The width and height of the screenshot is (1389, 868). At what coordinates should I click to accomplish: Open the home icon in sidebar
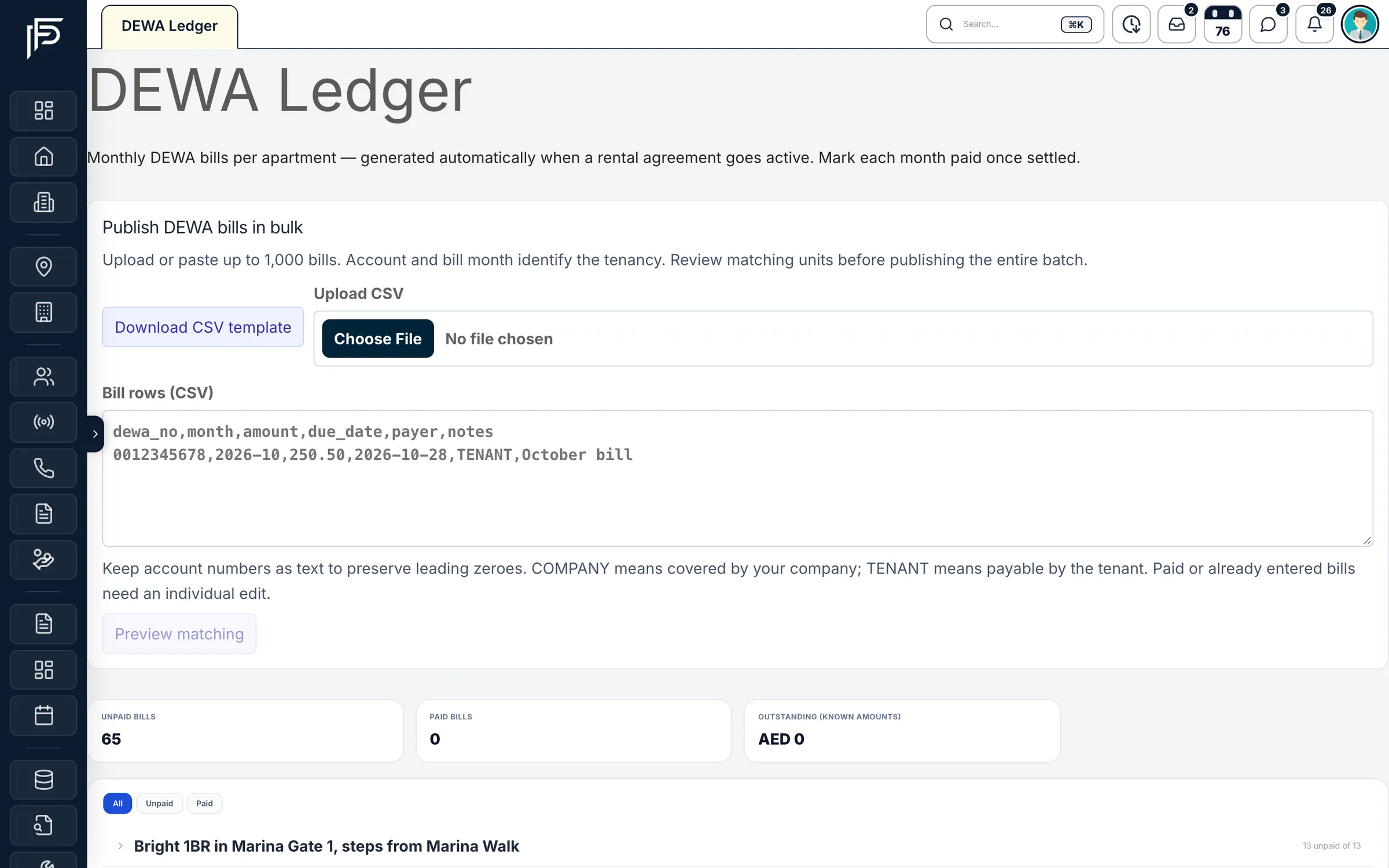click(x=43, y=156)
